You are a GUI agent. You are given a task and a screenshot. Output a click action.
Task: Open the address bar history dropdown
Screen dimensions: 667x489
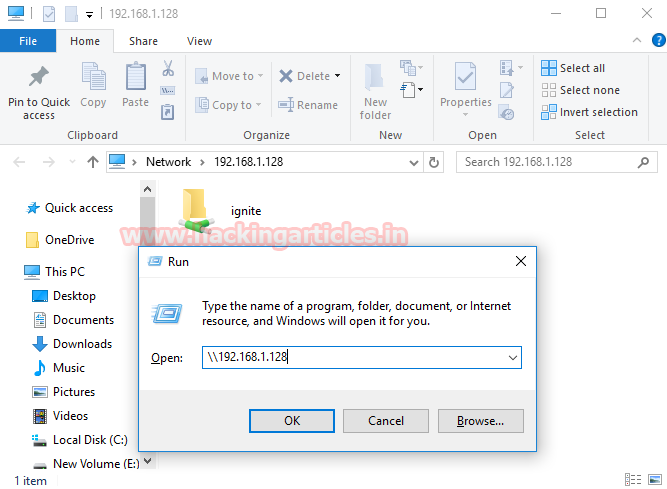(x=413, y=162)
